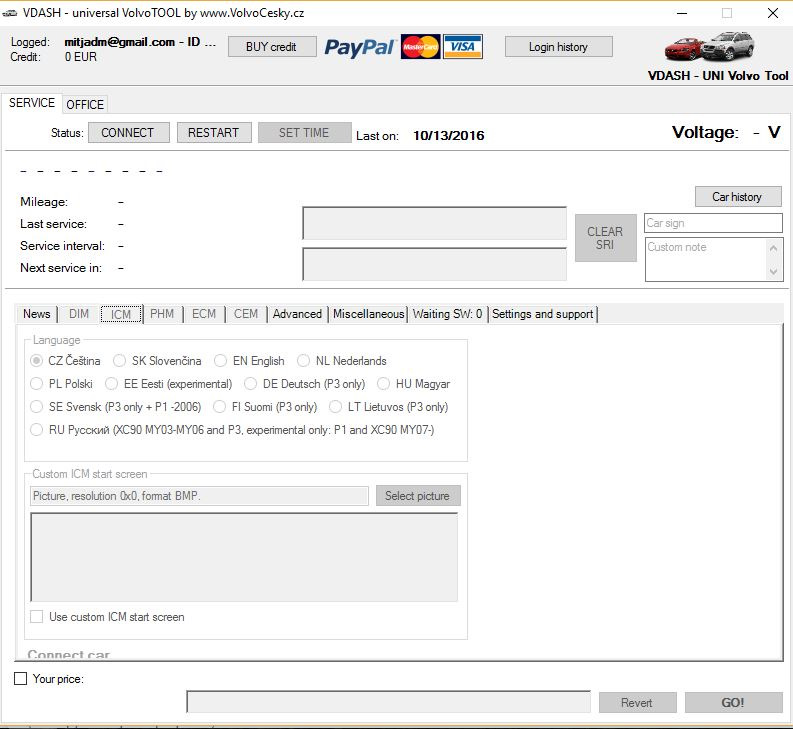Click the Mileage label

point(44,202)
